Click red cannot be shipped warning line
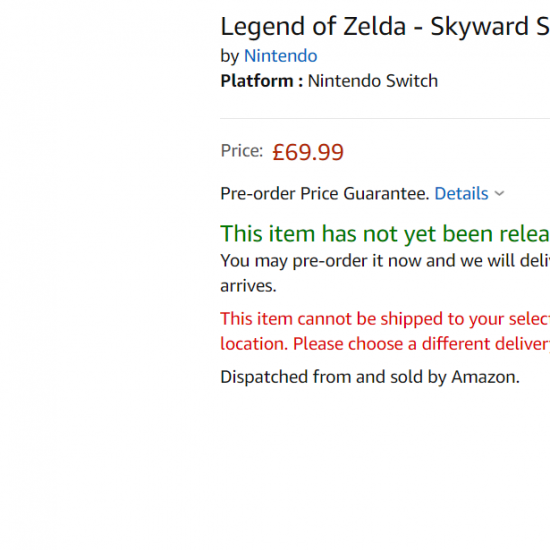 tap(385, 319)
